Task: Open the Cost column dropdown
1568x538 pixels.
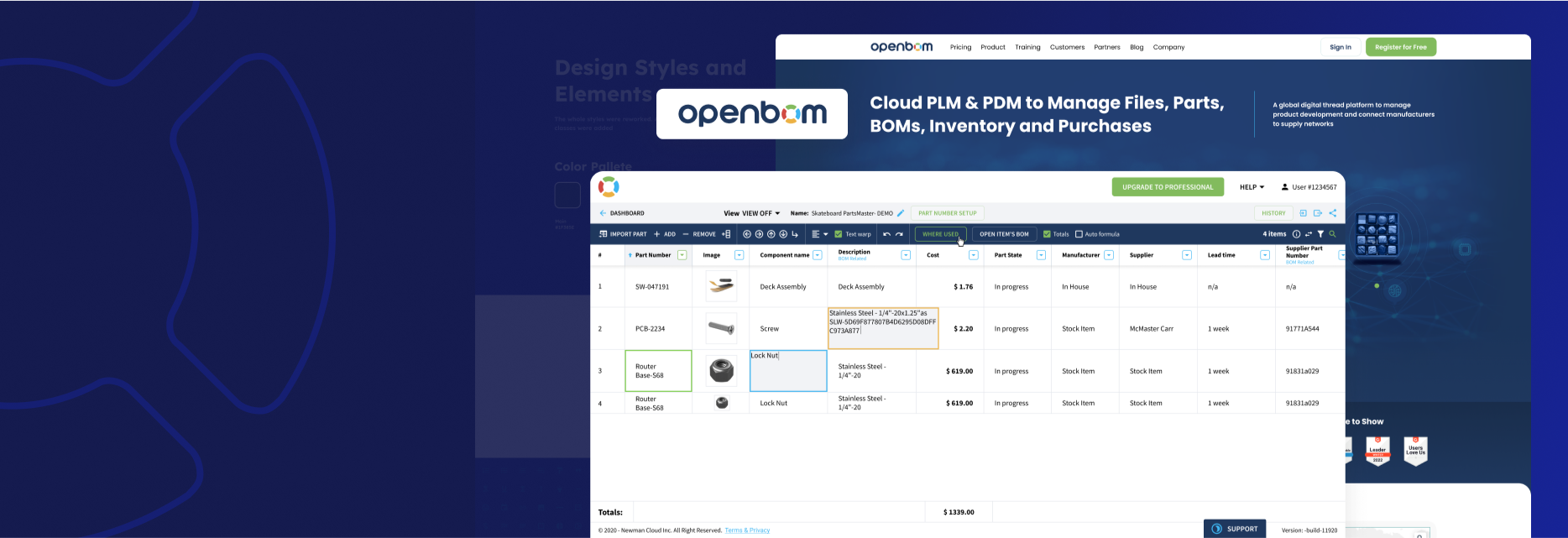Action: (x=974, y=255)
